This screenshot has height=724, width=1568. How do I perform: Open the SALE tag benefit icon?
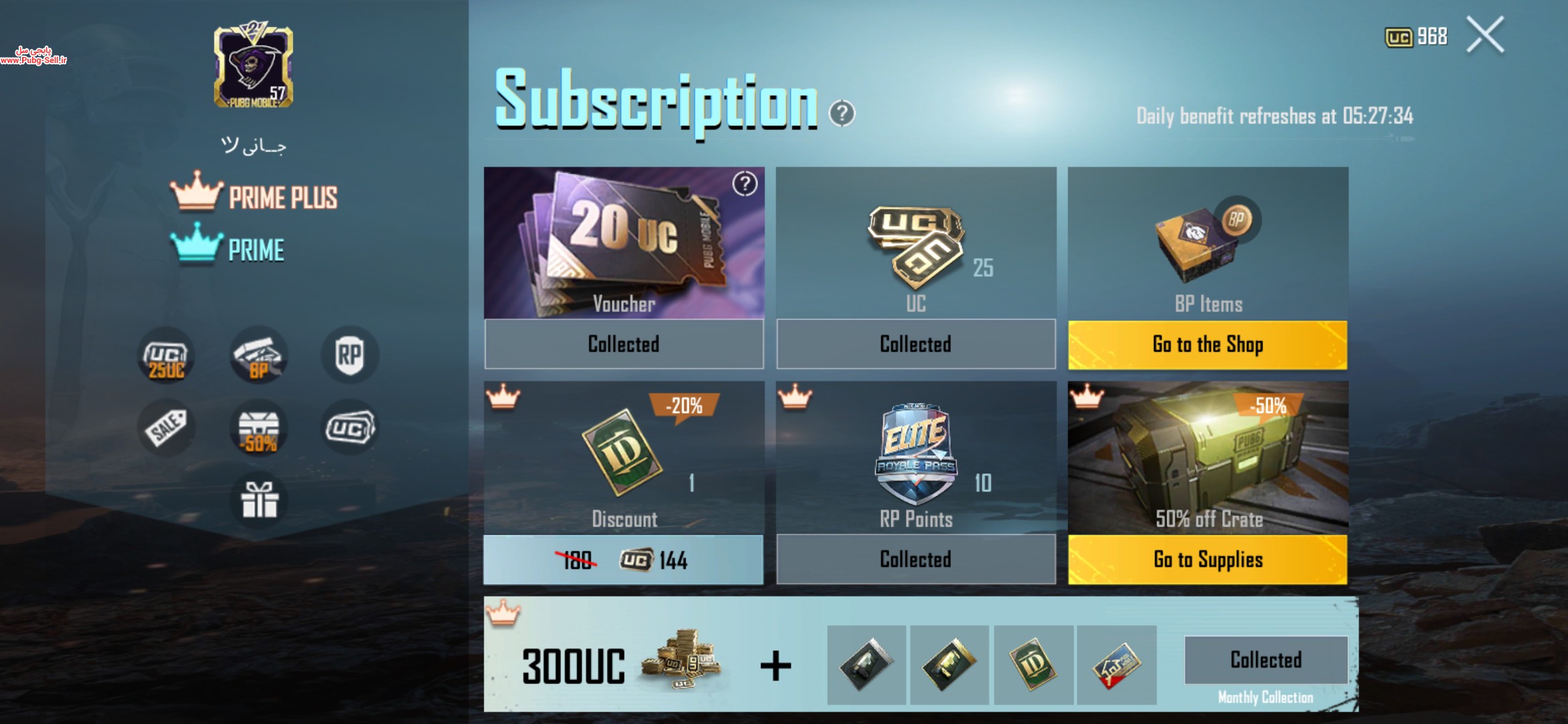[166, 428]
